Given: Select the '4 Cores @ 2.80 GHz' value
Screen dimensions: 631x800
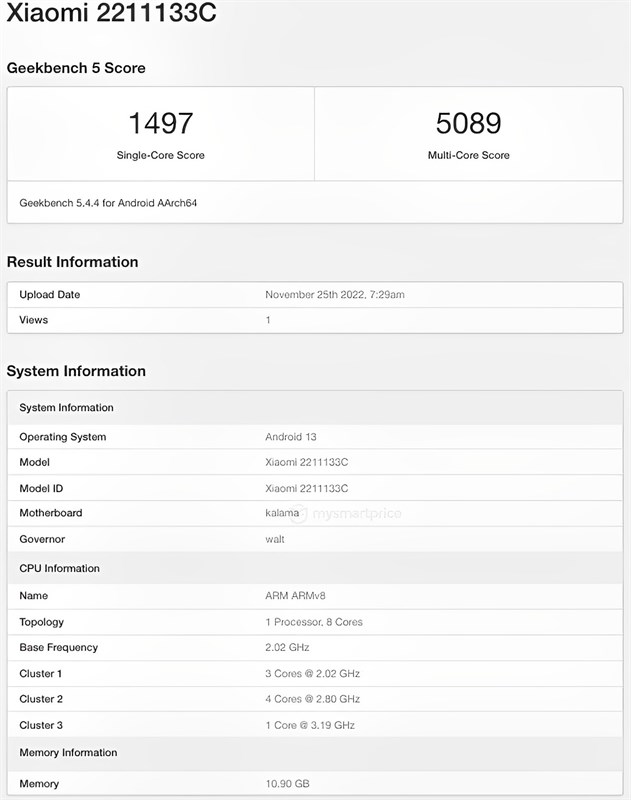Looking at the screenshot, I should 313,699.
